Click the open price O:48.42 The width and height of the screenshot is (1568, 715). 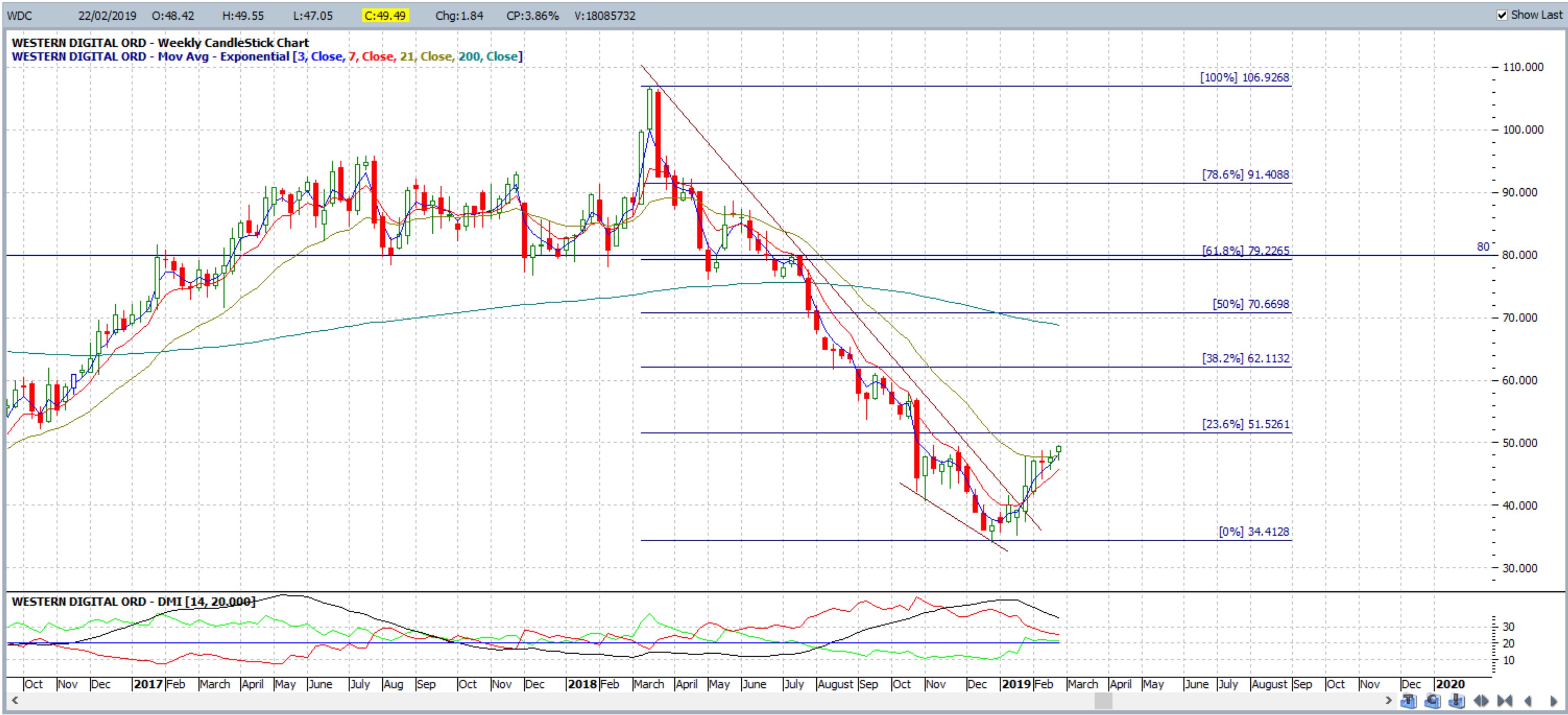click(x=173, y=16)
